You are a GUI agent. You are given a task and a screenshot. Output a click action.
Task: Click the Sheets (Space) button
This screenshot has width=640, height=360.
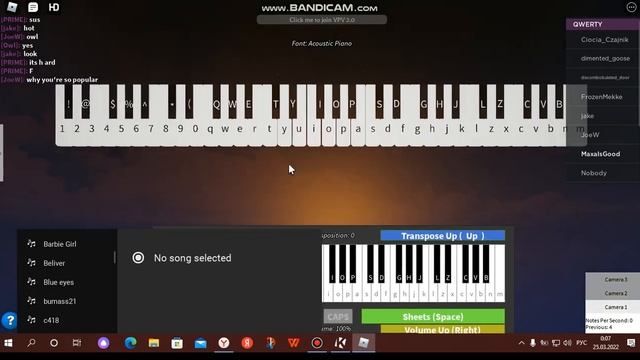point(433,317)
